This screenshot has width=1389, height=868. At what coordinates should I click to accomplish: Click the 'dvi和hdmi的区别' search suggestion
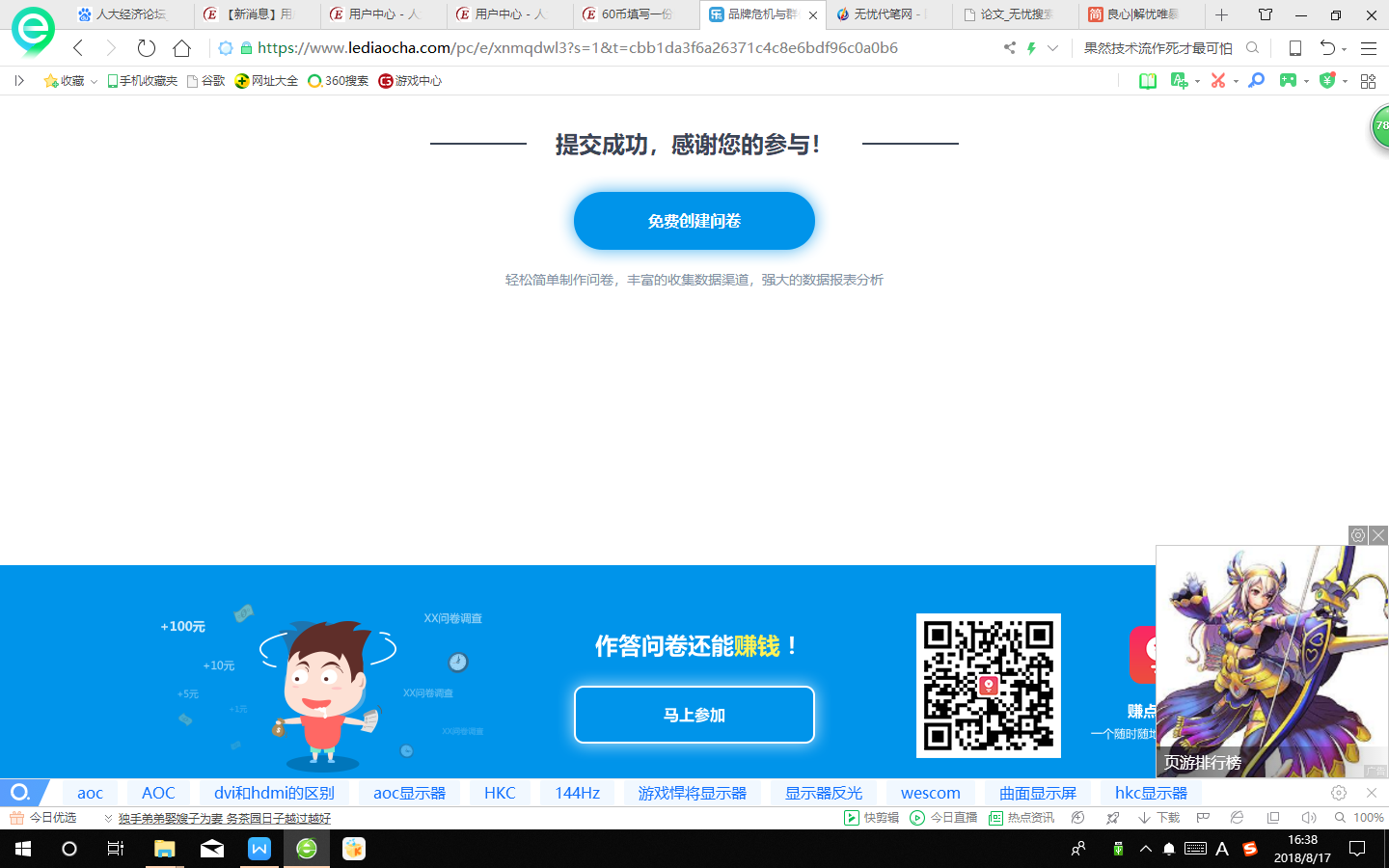(274, 793)
